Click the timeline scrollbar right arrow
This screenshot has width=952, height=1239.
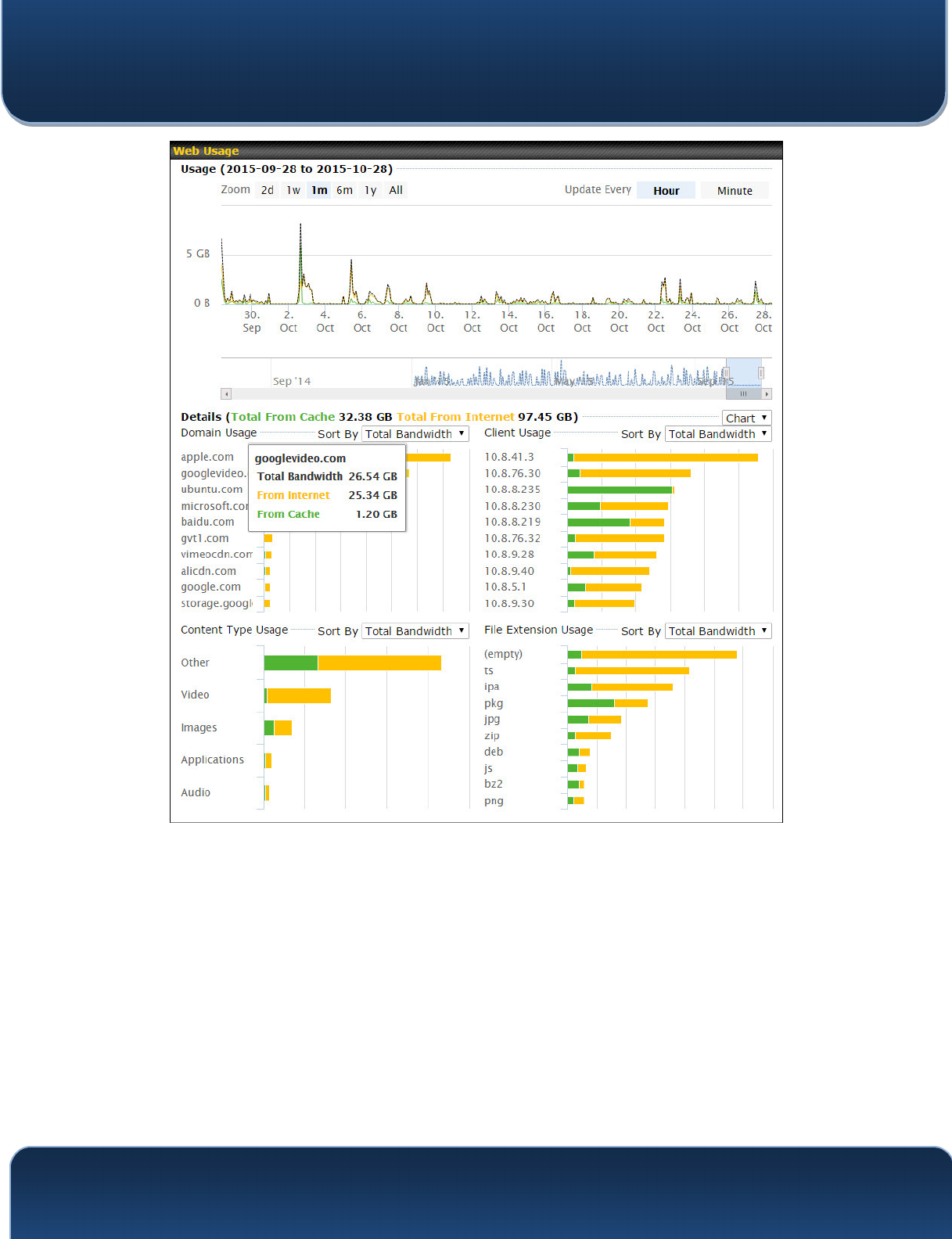767,394
